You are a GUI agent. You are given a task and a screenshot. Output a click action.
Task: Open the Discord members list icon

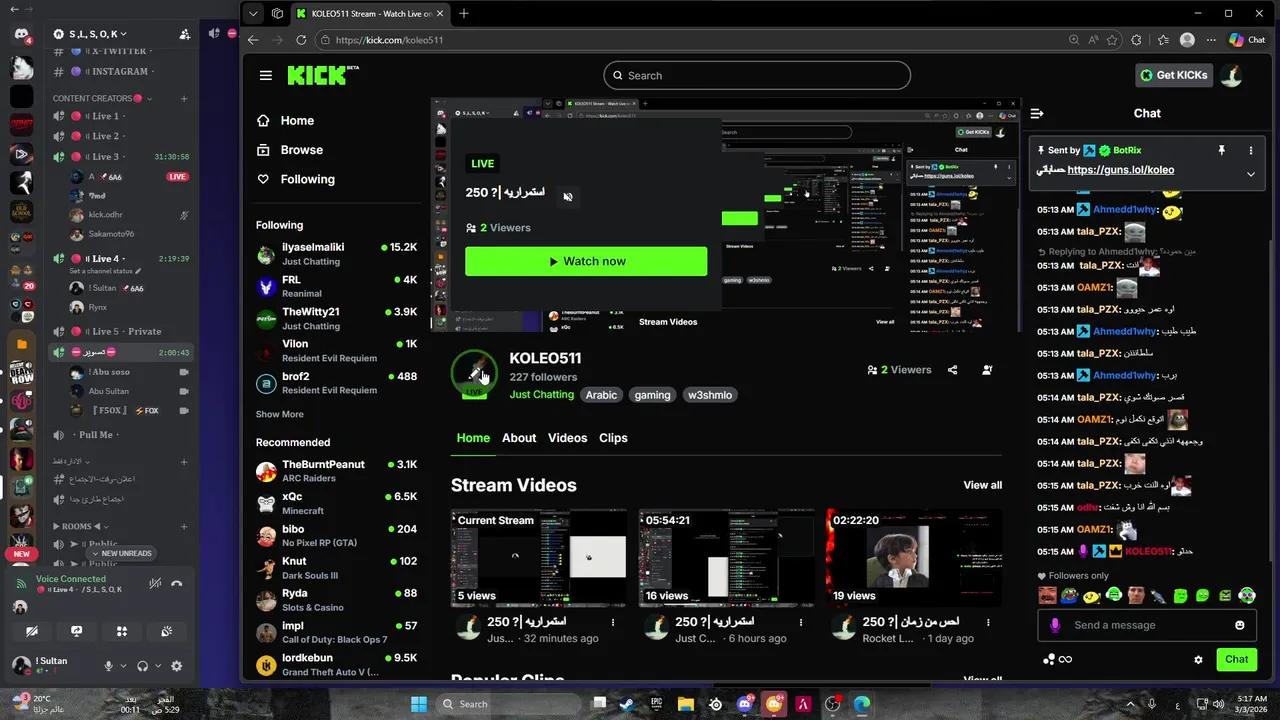click(185, 34)
